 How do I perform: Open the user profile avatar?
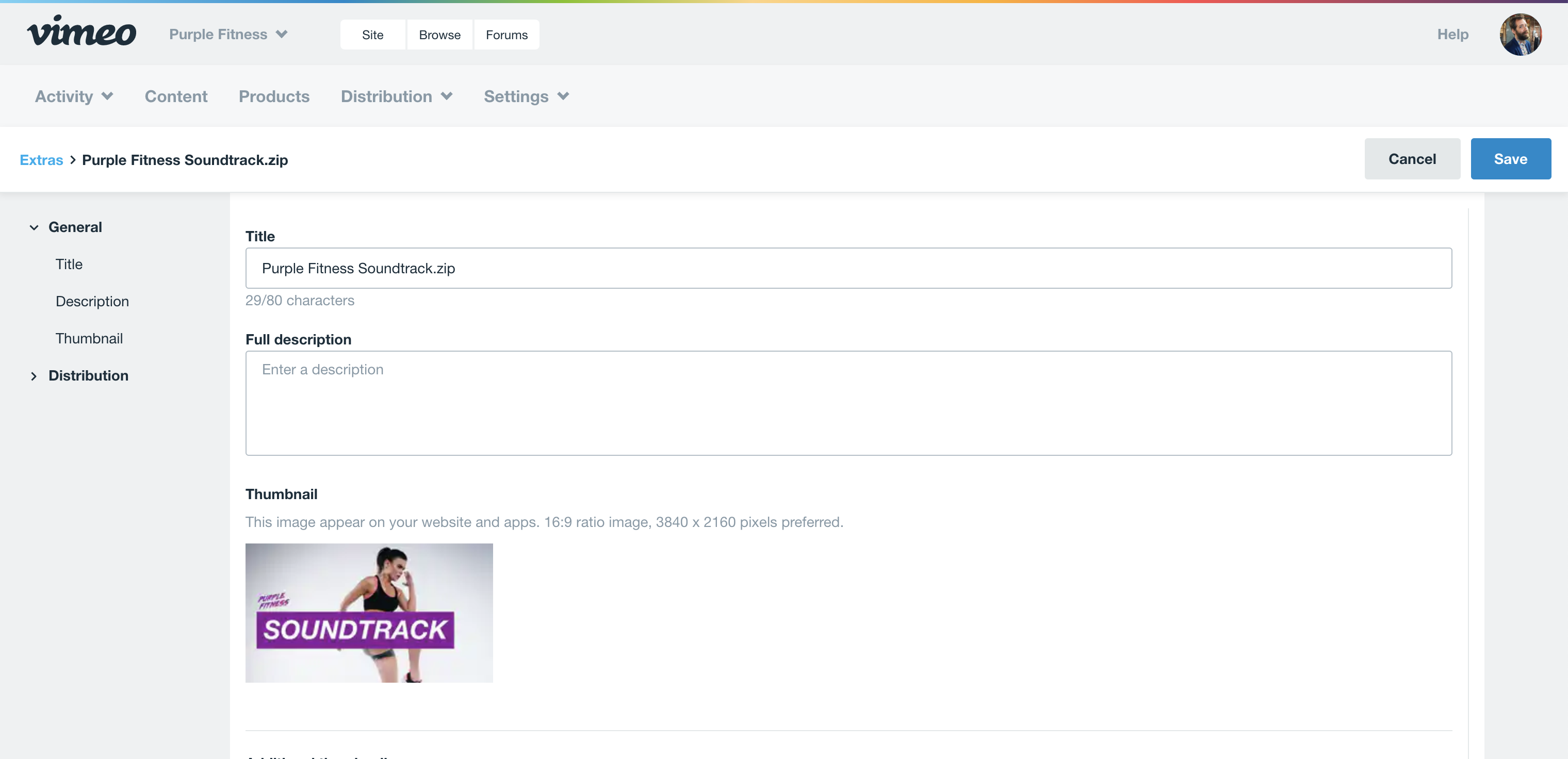click(x=1520, y=34)
